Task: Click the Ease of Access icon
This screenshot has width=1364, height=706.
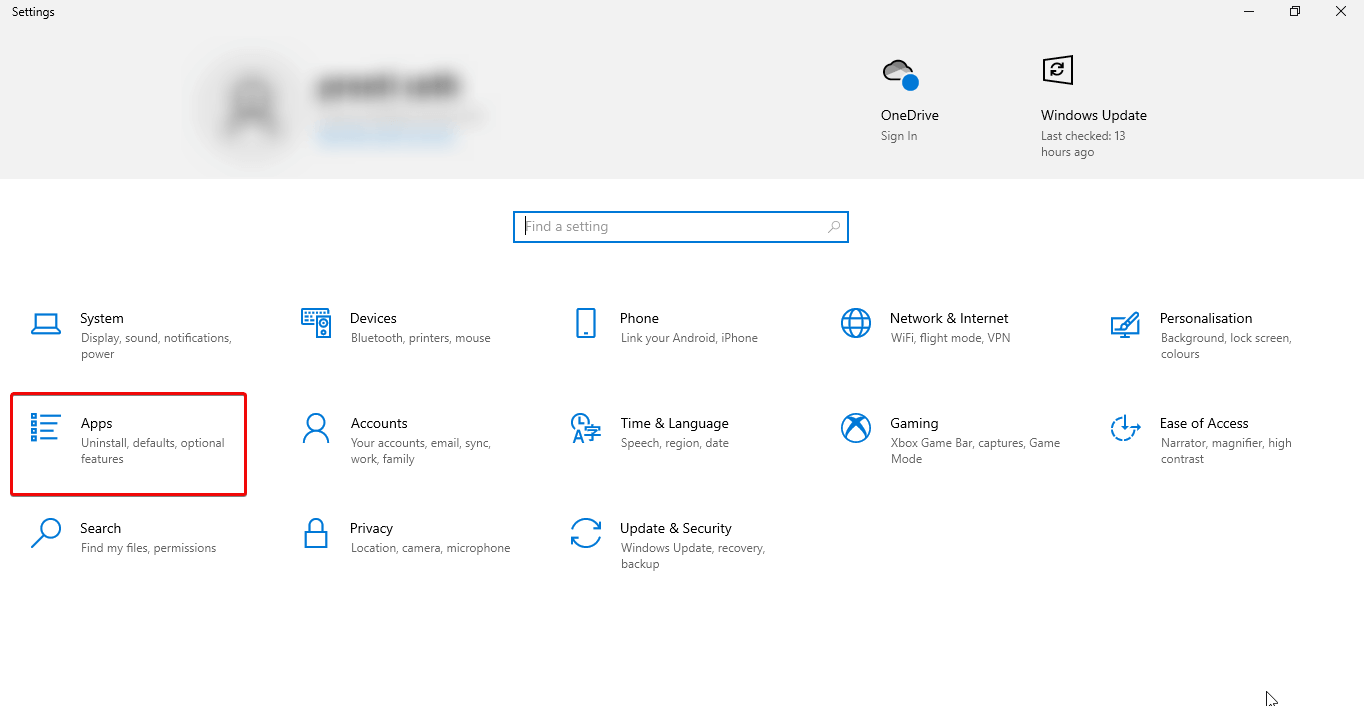Action: tap(1126, 428)
